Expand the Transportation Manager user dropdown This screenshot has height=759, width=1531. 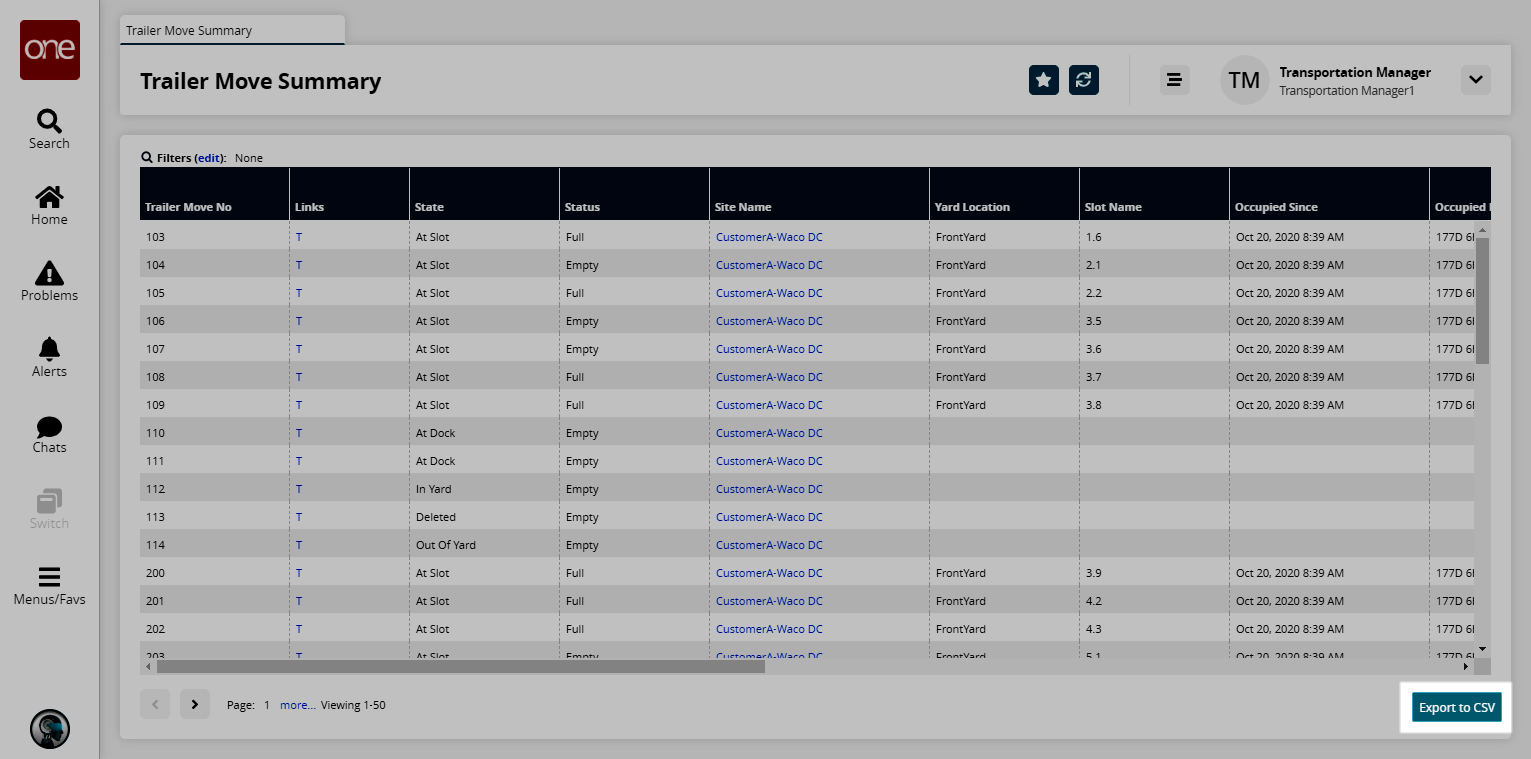point(1476,80)
